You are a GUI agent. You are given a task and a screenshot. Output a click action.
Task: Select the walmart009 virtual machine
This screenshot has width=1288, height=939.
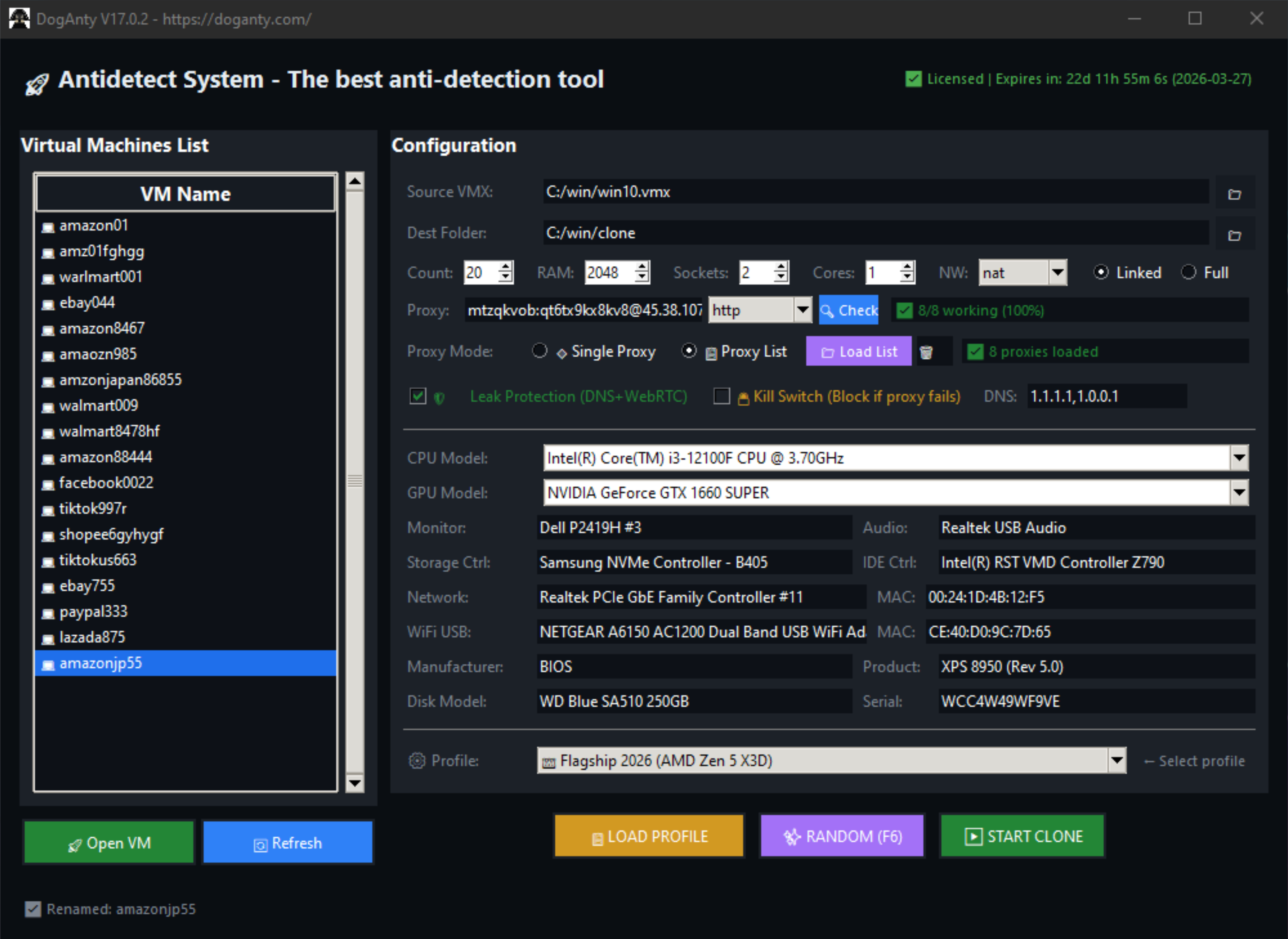coord(98,405)
